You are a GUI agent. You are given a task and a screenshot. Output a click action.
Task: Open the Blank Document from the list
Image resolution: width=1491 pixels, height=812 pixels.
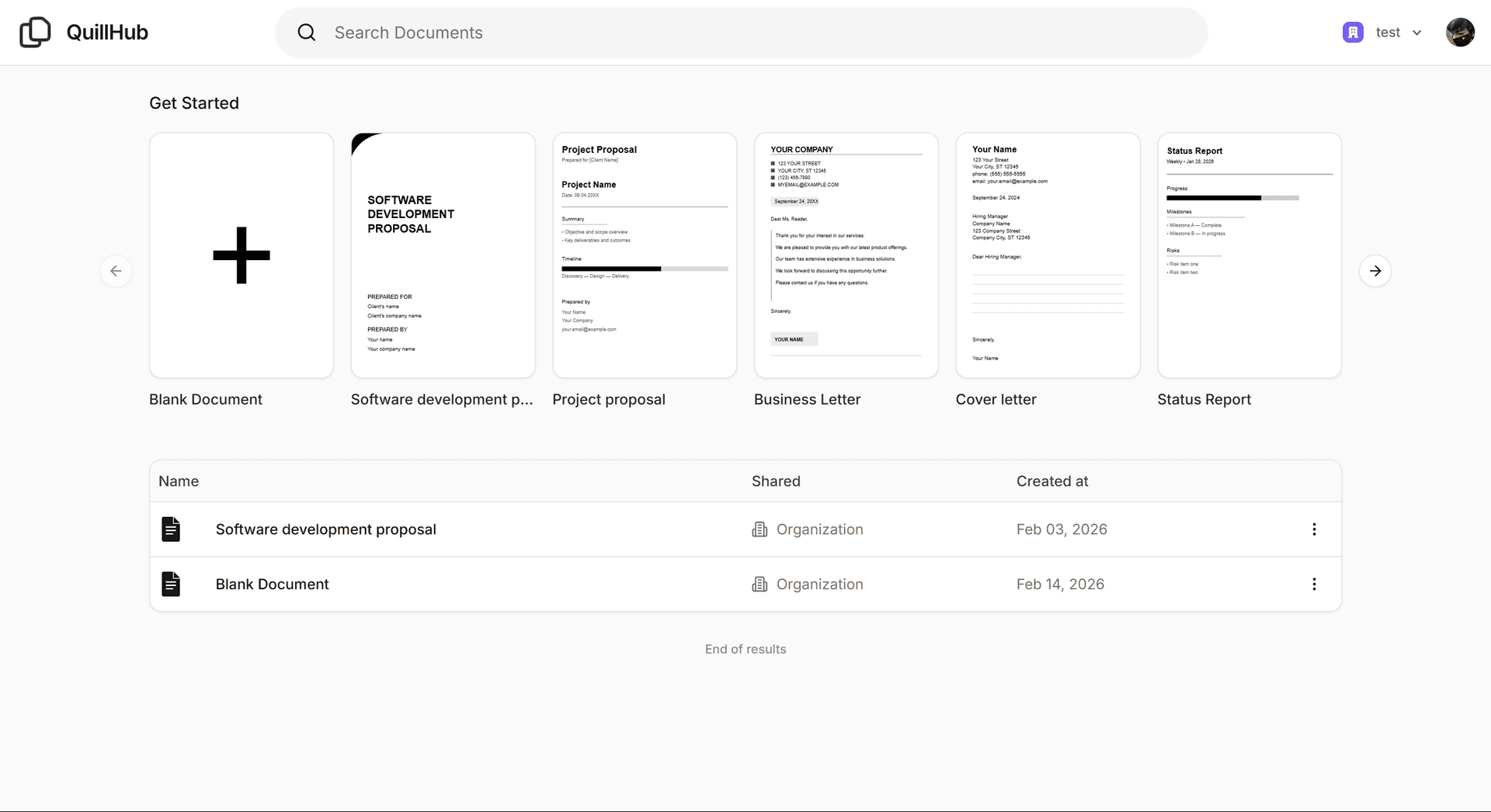[272, 585]
